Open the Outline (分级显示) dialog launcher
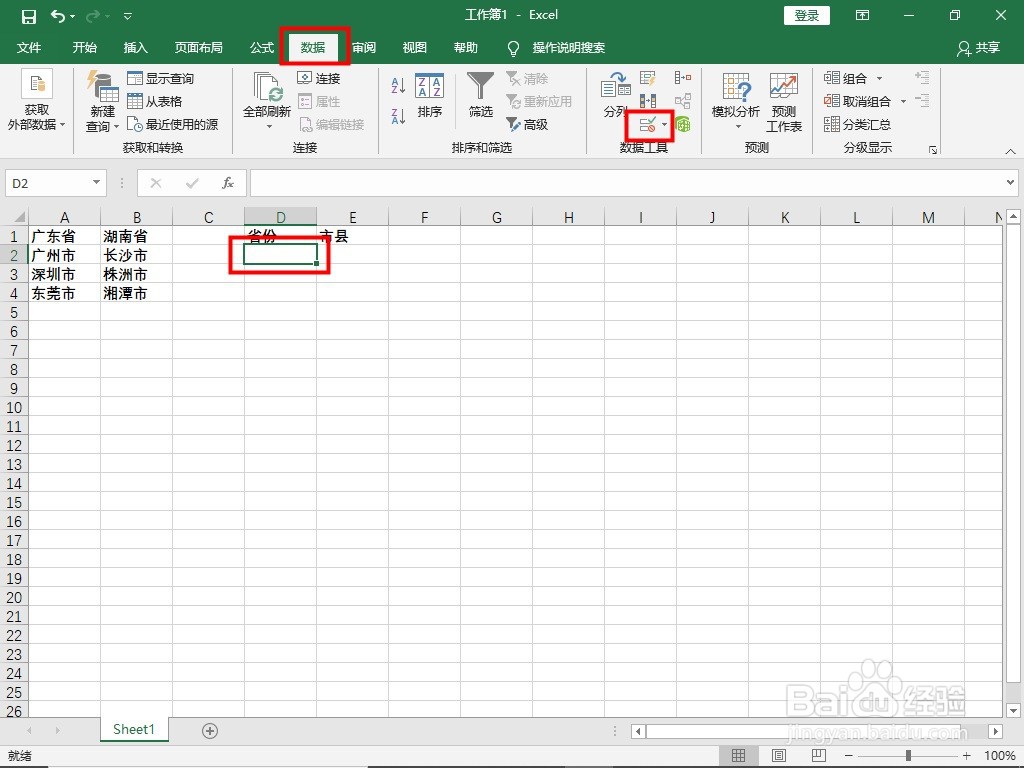This screenshot has height=768, width=1024. (x=933, y=150)
